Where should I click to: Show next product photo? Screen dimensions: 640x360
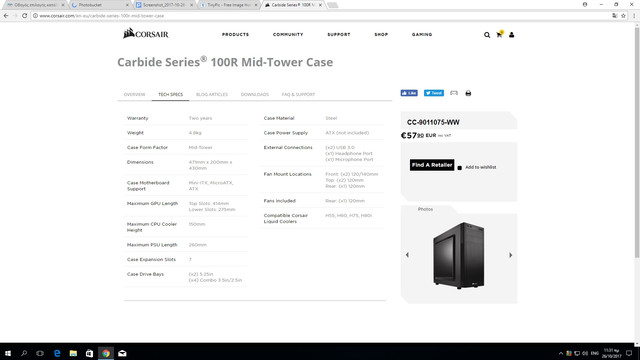click(x=510, y=255)
